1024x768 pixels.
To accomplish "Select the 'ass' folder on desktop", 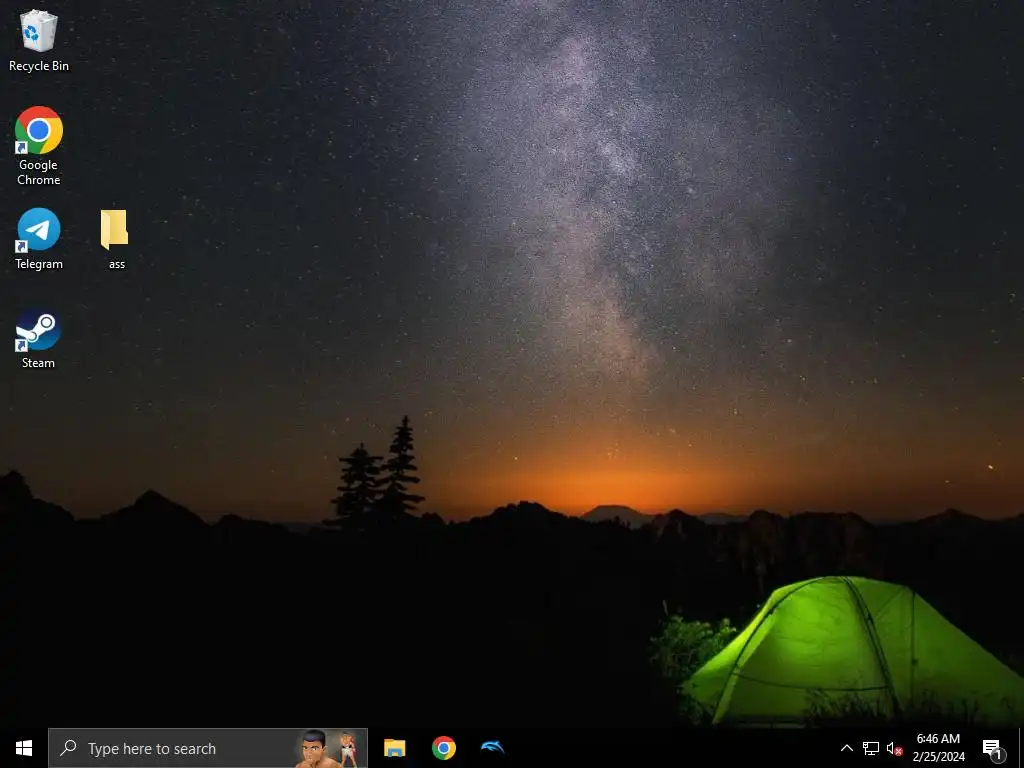I will pyautogui.click(x=115, y=239).
